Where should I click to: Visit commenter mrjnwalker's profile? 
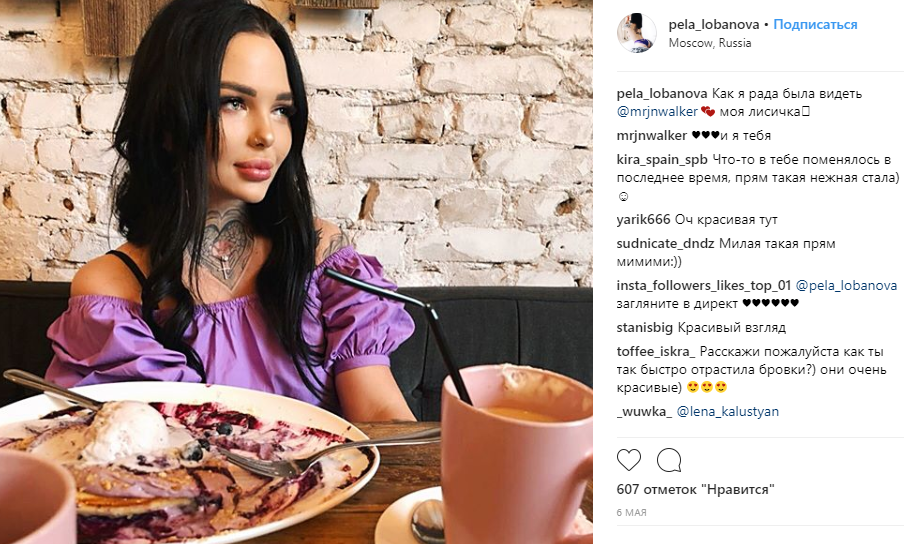pos(652,136)
